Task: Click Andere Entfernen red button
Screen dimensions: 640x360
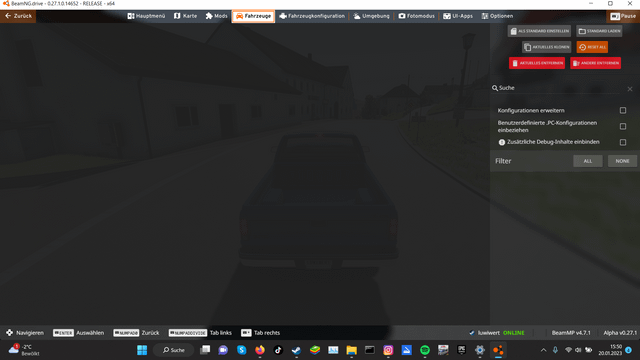Action: [595, 63]
